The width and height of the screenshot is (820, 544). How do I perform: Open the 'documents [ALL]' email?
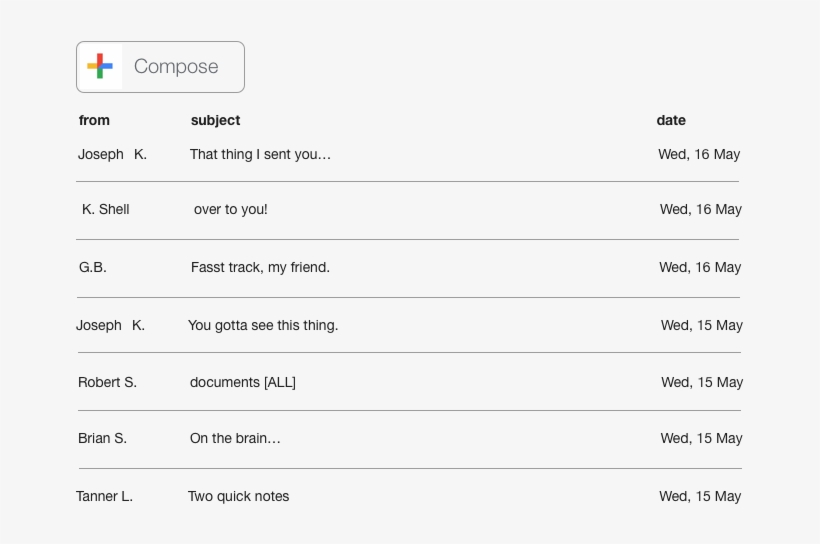coord(243,382)
